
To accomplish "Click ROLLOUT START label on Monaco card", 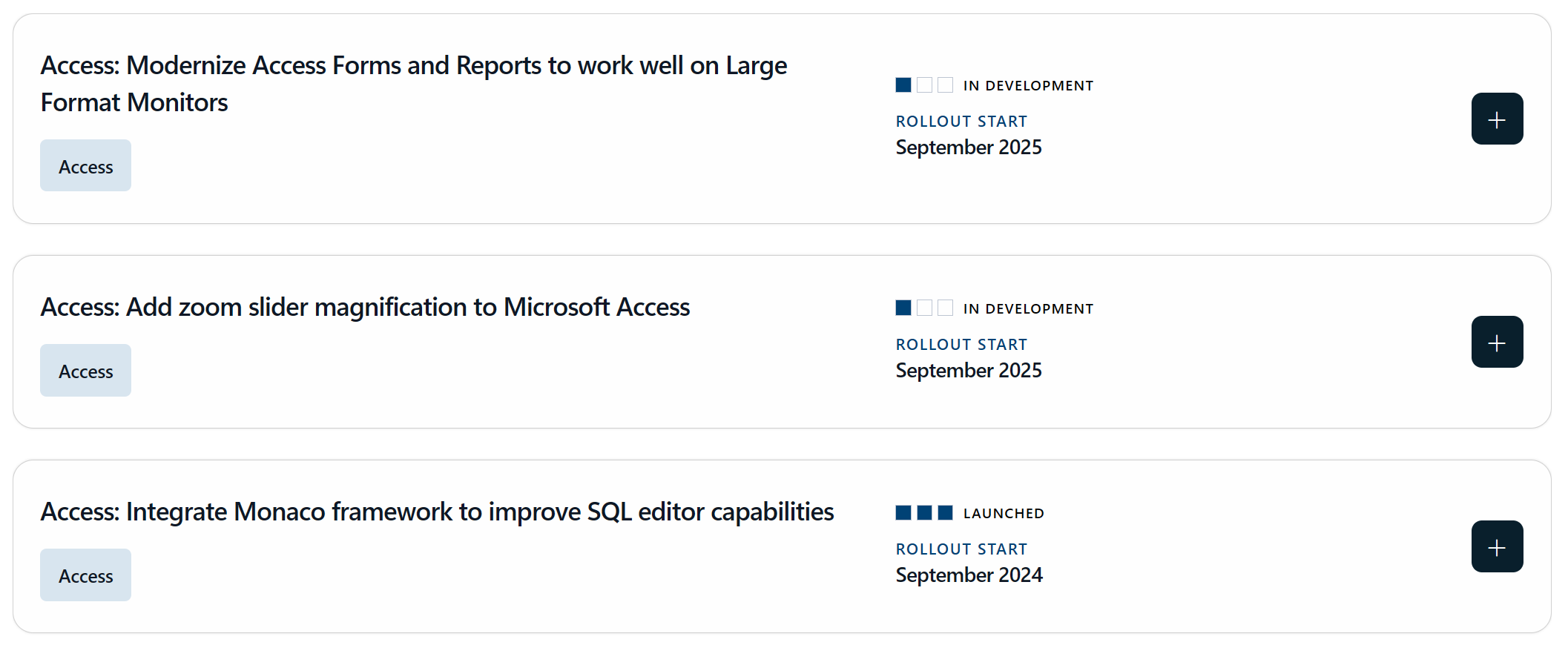I will pyautogui.click(x=961, y=549).
